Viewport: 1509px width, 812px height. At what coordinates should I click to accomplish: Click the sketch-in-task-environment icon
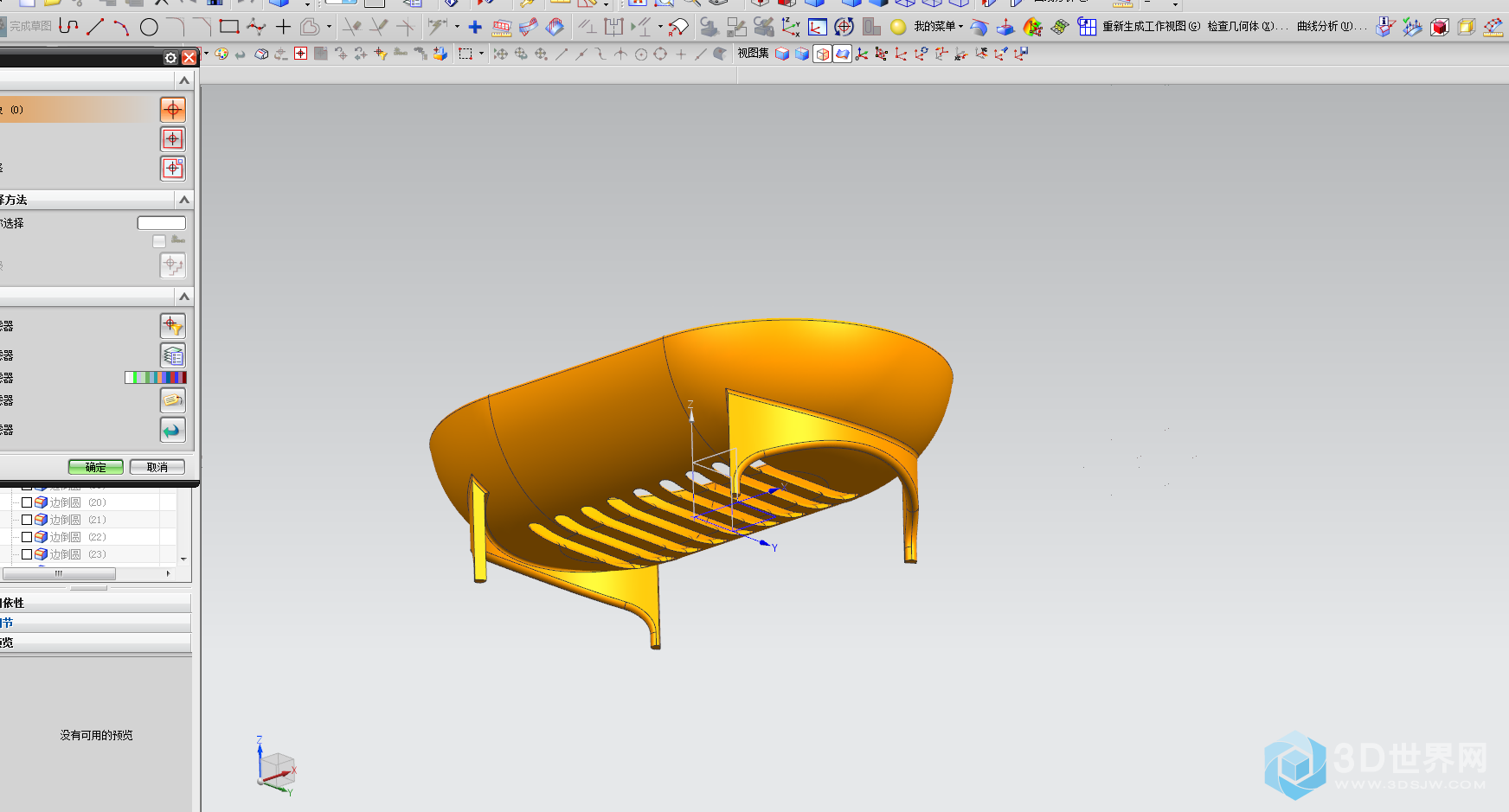click(x=817, y=27)
